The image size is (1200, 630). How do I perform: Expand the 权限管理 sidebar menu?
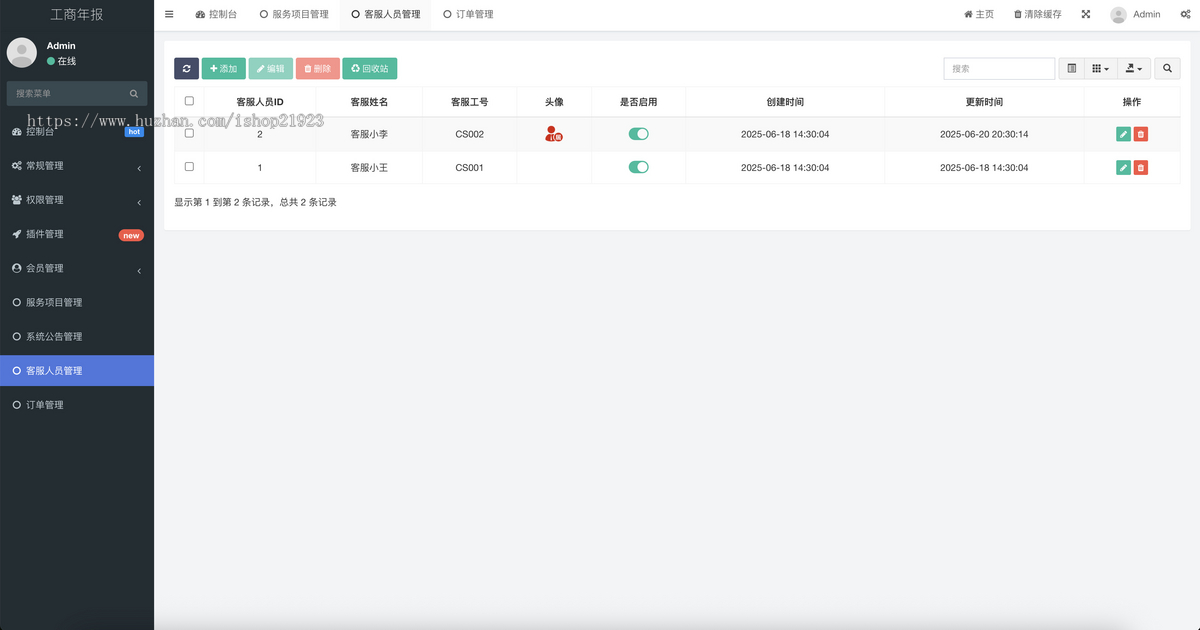[77, 200]
